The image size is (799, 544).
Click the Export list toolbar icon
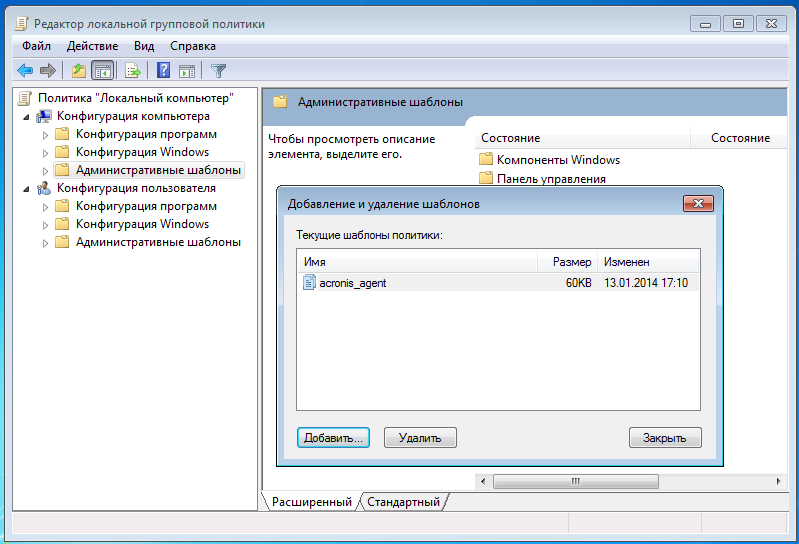coord(131,70)
